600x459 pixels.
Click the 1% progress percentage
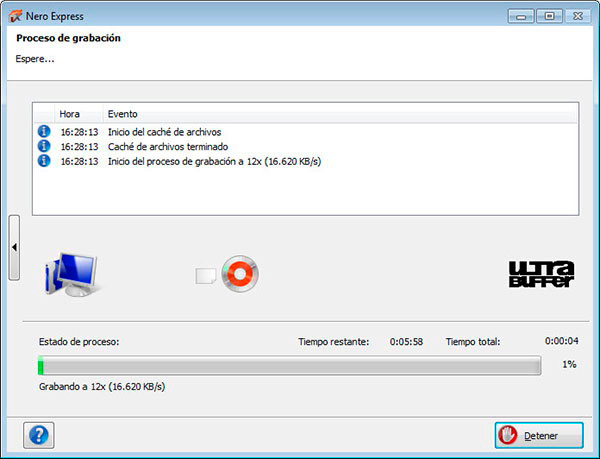(x=569, y=364)
